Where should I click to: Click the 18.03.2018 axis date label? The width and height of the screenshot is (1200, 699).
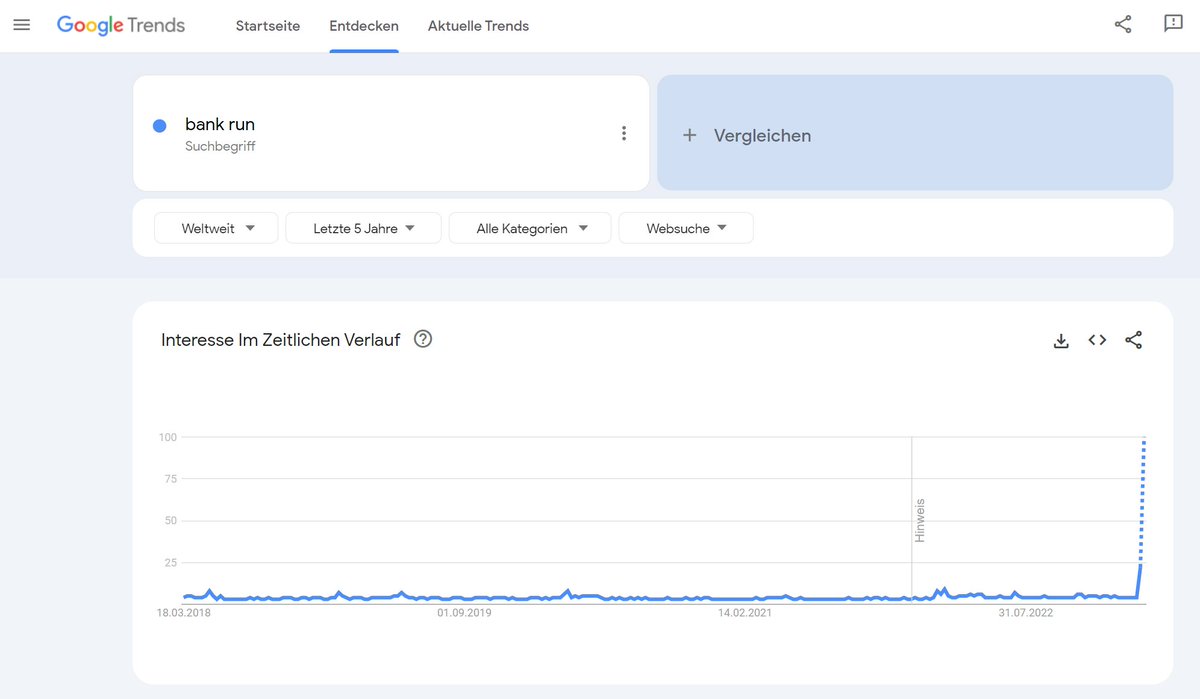pyautogui.click(x=184, y=612)
